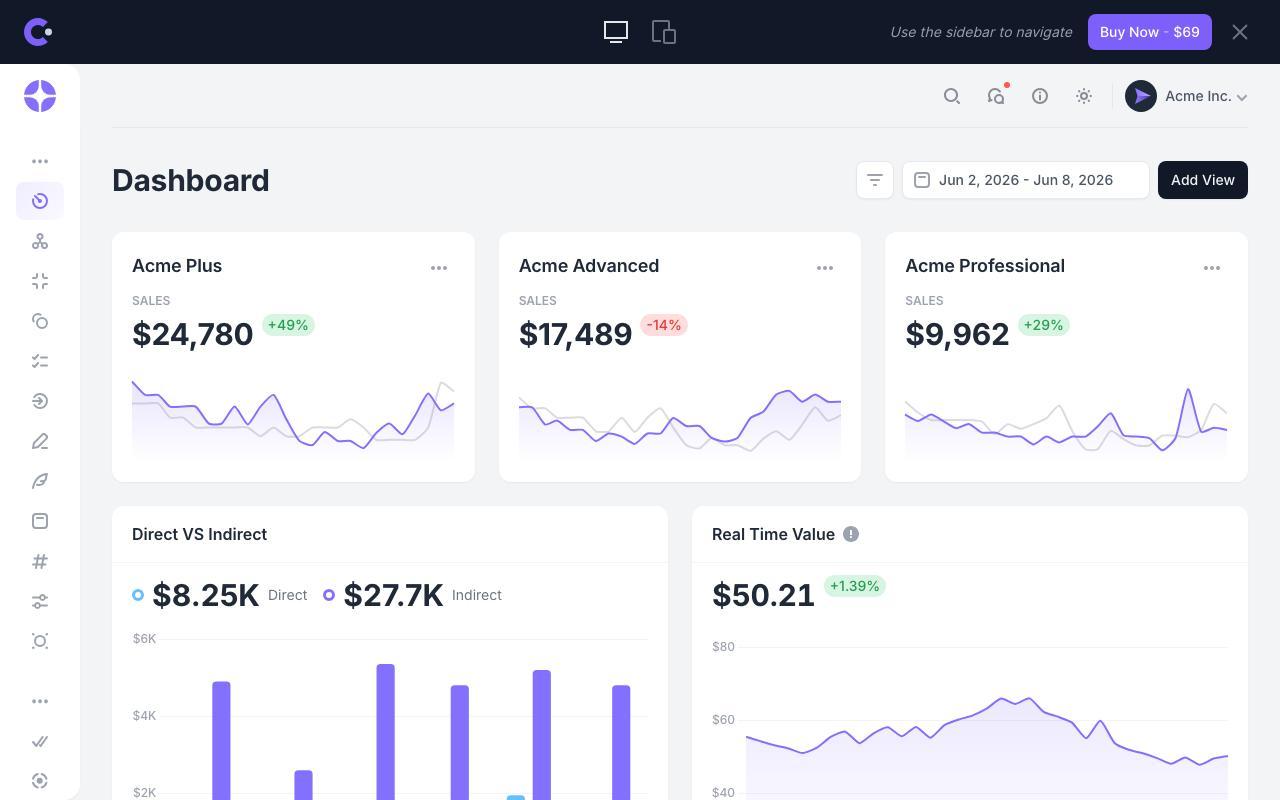This screenshot has height=800, width=1280.
Task: Open Acme Advanced card three-dot menu
Action: click(x=825, y=267)
